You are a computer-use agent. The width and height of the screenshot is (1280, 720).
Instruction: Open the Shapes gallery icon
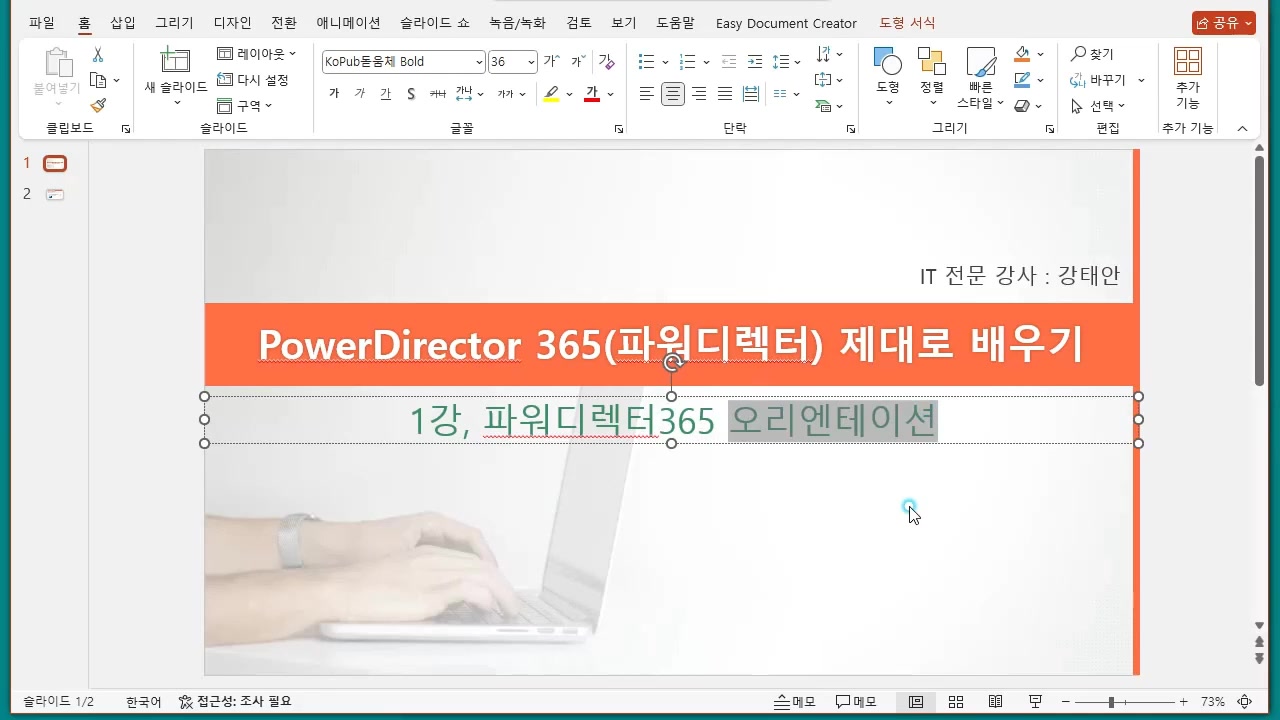coord(888,62)
